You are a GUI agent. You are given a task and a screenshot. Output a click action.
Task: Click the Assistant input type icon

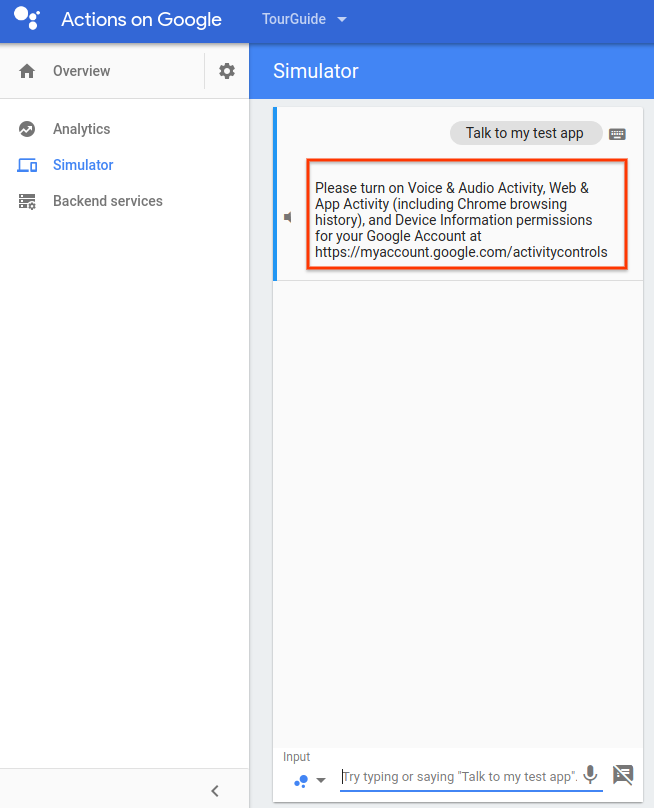(x=301, y=780)
